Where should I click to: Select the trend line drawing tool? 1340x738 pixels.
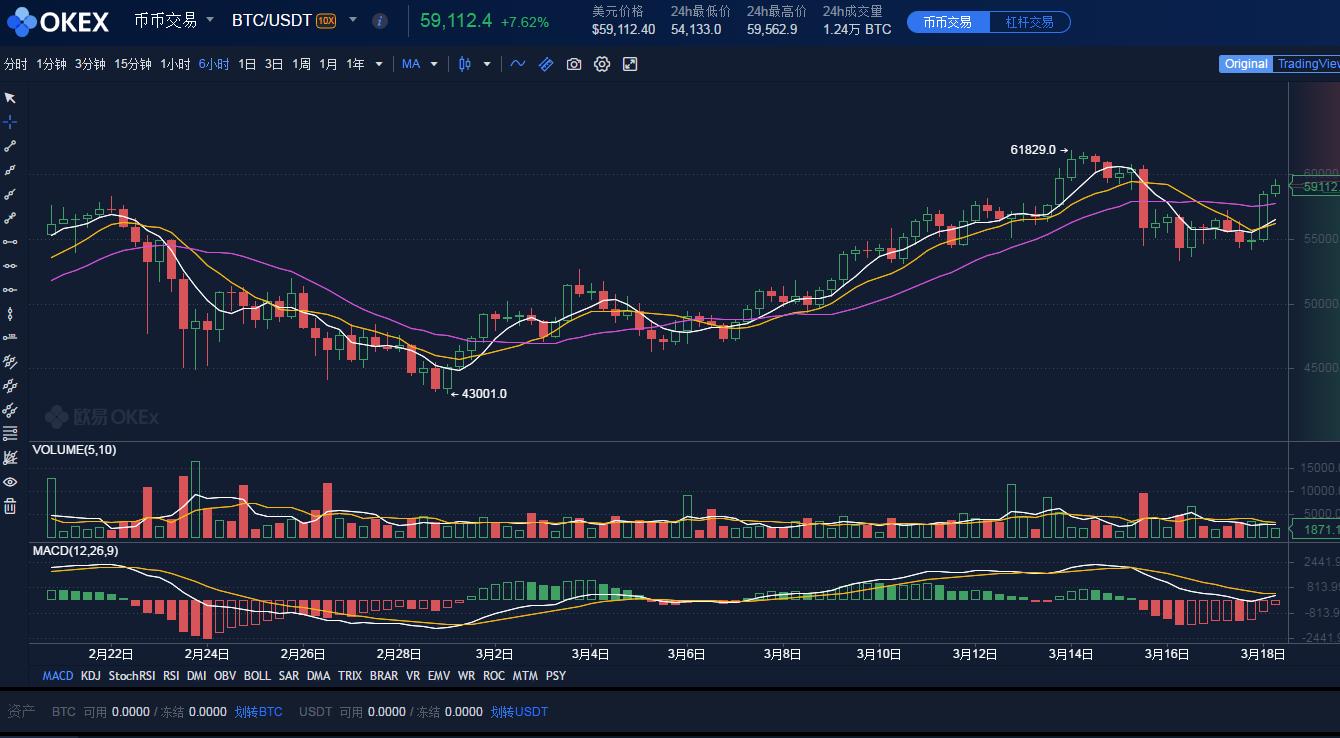pos(10,145)
